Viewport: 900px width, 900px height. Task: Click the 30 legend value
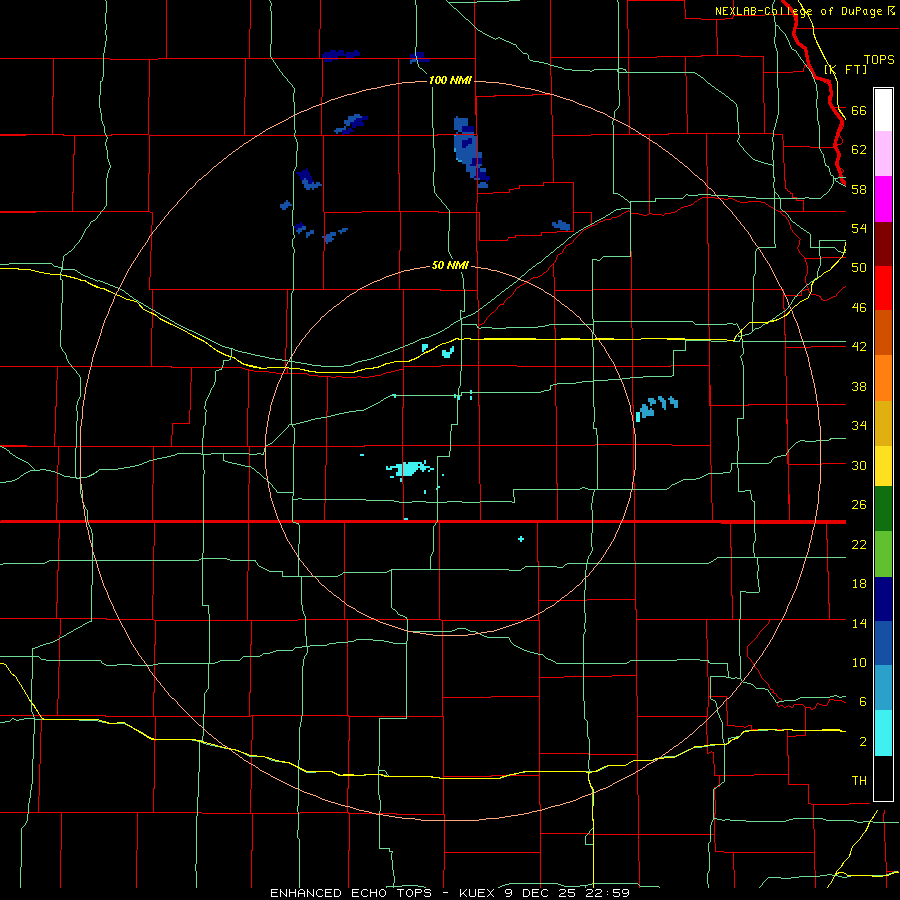coord(859,465)
